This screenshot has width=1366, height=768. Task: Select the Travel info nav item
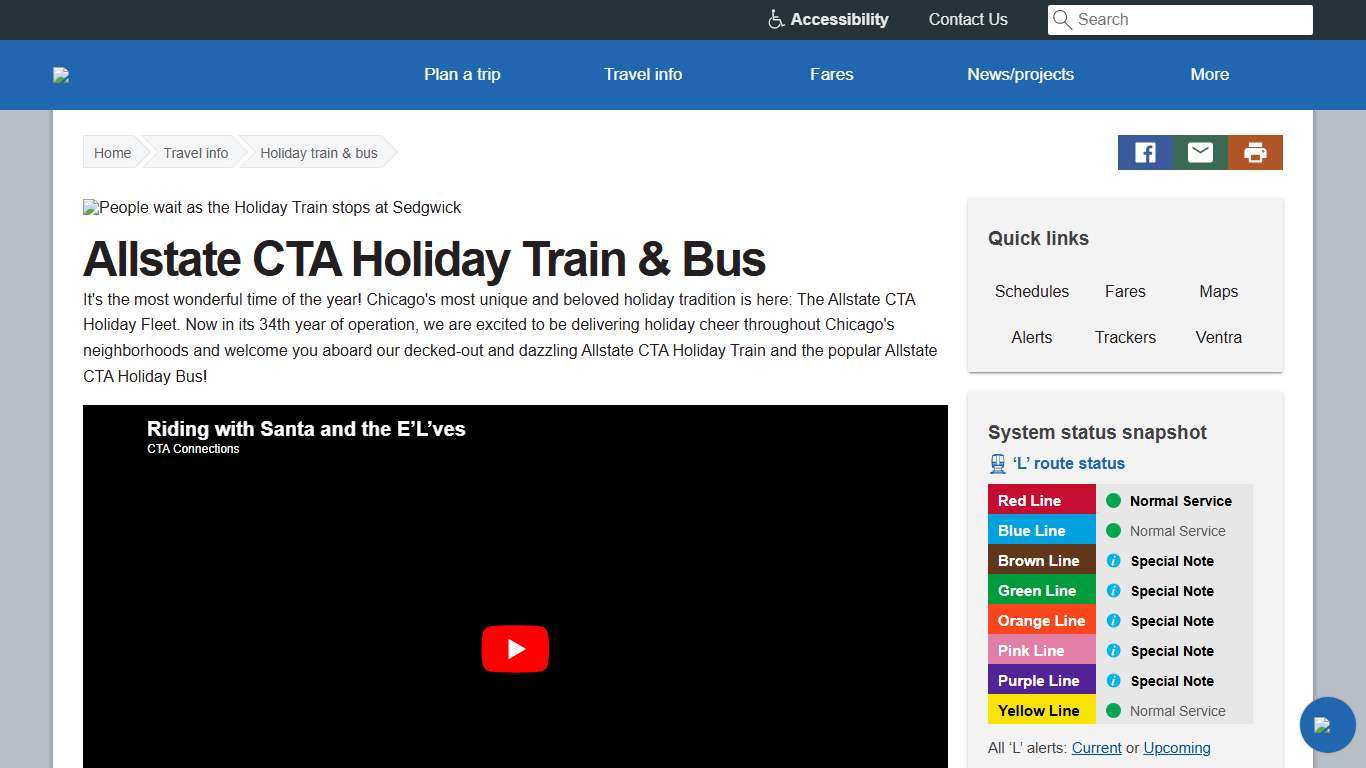(643, 74)
